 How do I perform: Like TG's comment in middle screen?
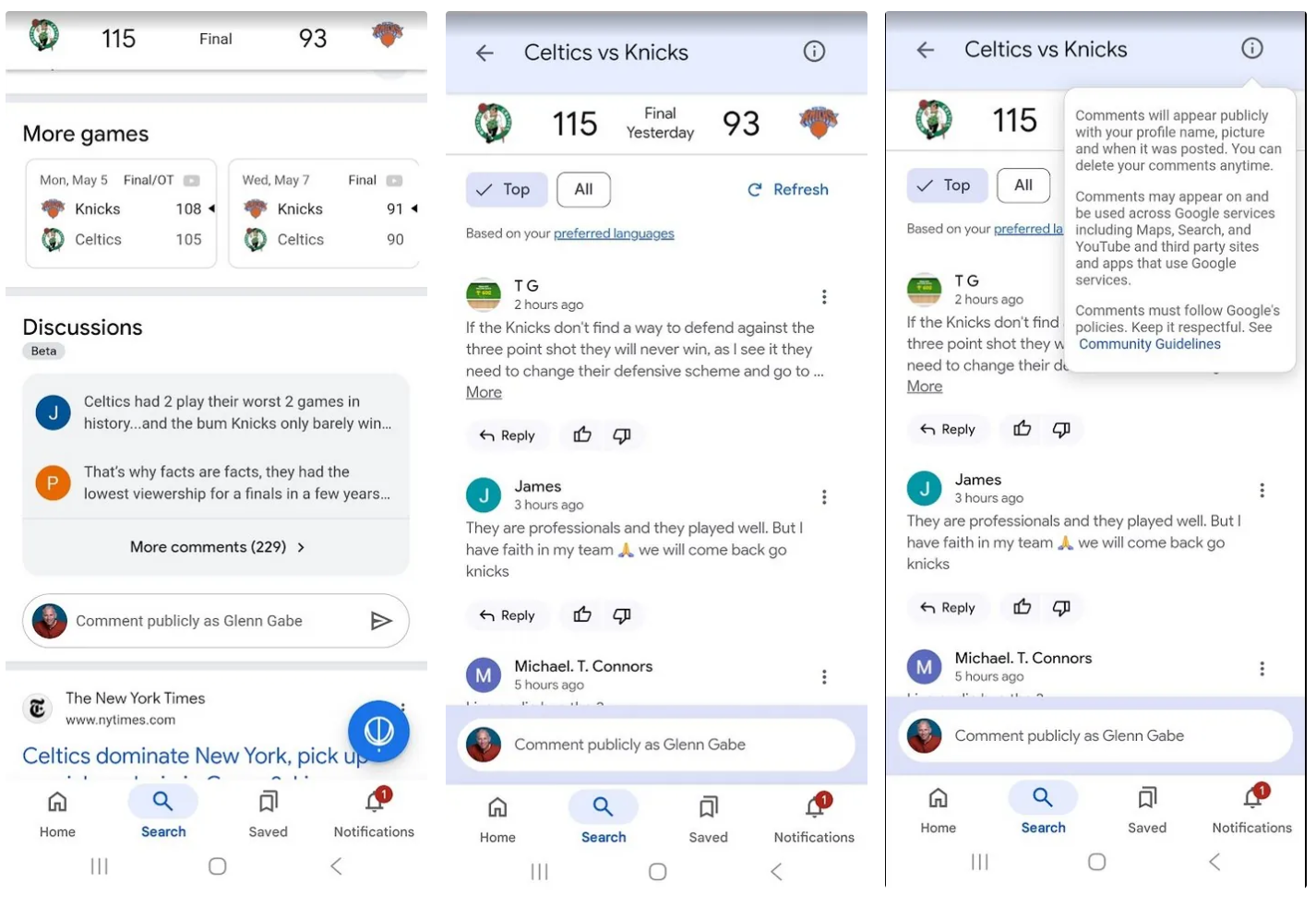(x=582, y=435)
